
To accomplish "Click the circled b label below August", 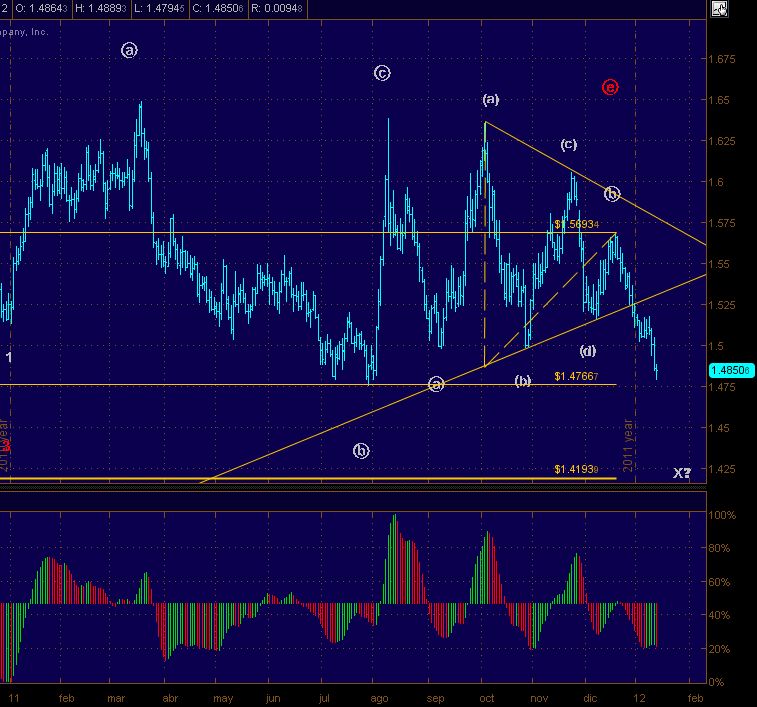I will point(361,452).
